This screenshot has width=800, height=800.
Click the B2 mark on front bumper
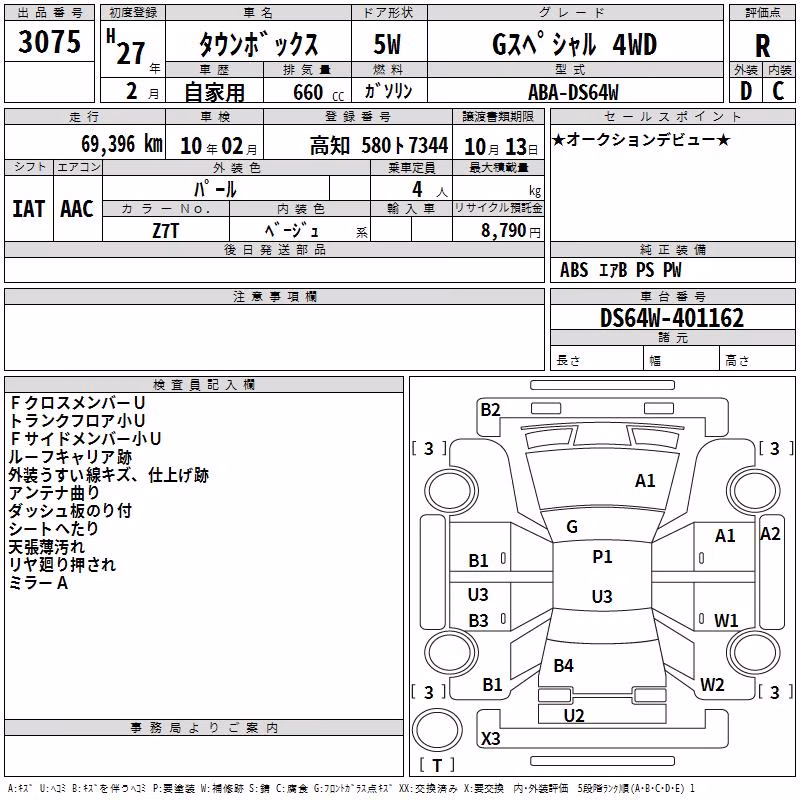tap(490, 409)
